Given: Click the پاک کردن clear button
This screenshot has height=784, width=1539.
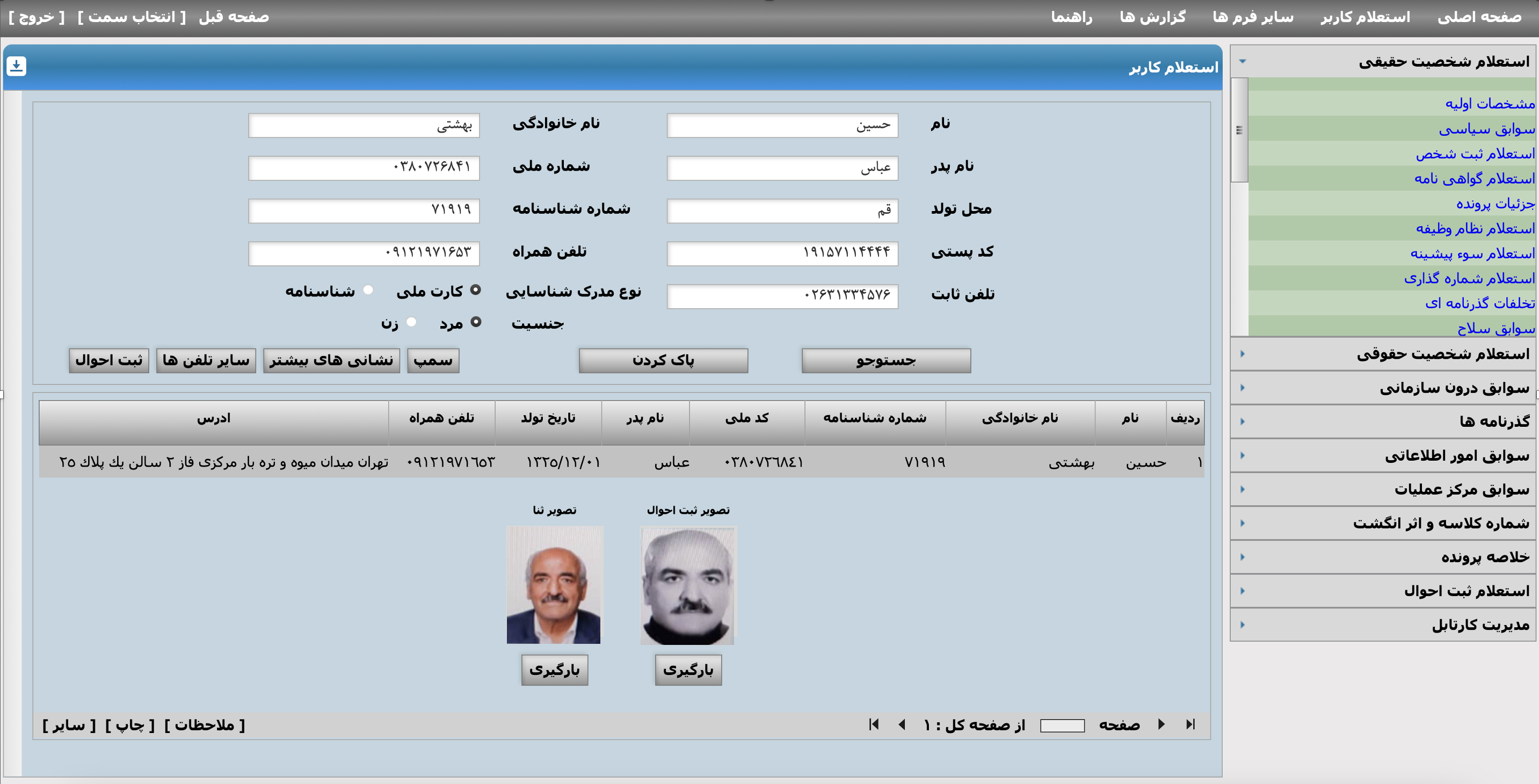Looking at the screenshot, I should click(663, 360).
